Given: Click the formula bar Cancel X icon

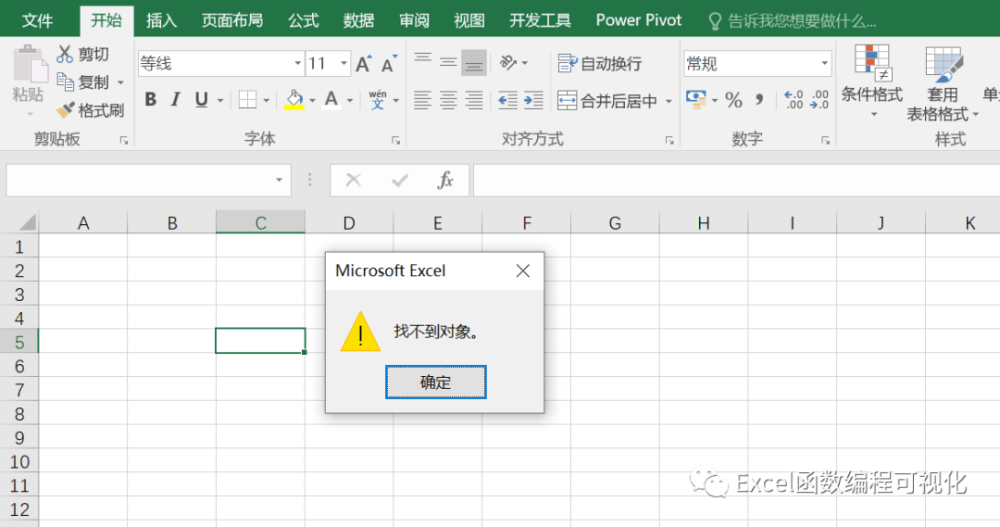Looking at the screenshot, I should click(x=353, y=181).
